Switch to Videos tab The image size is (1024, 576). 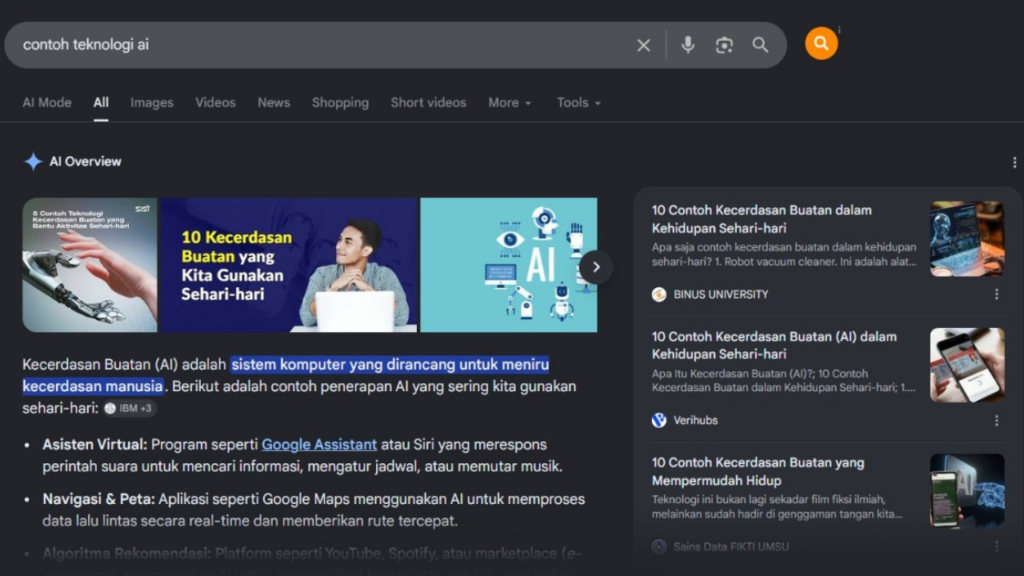click(215, 103)
